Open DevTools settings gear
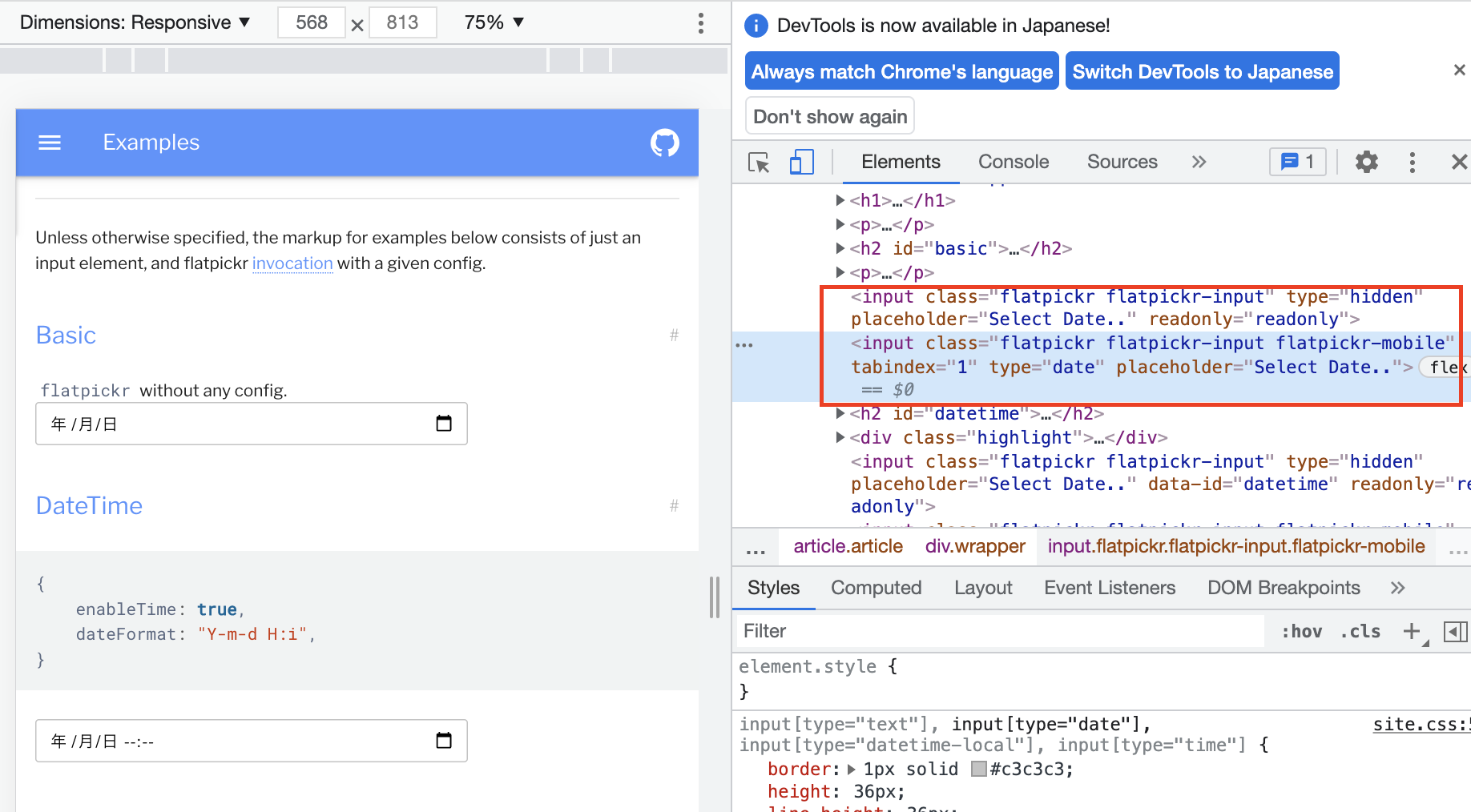The width and height of the screenshot is (1471, 812). pos(1366,162)
